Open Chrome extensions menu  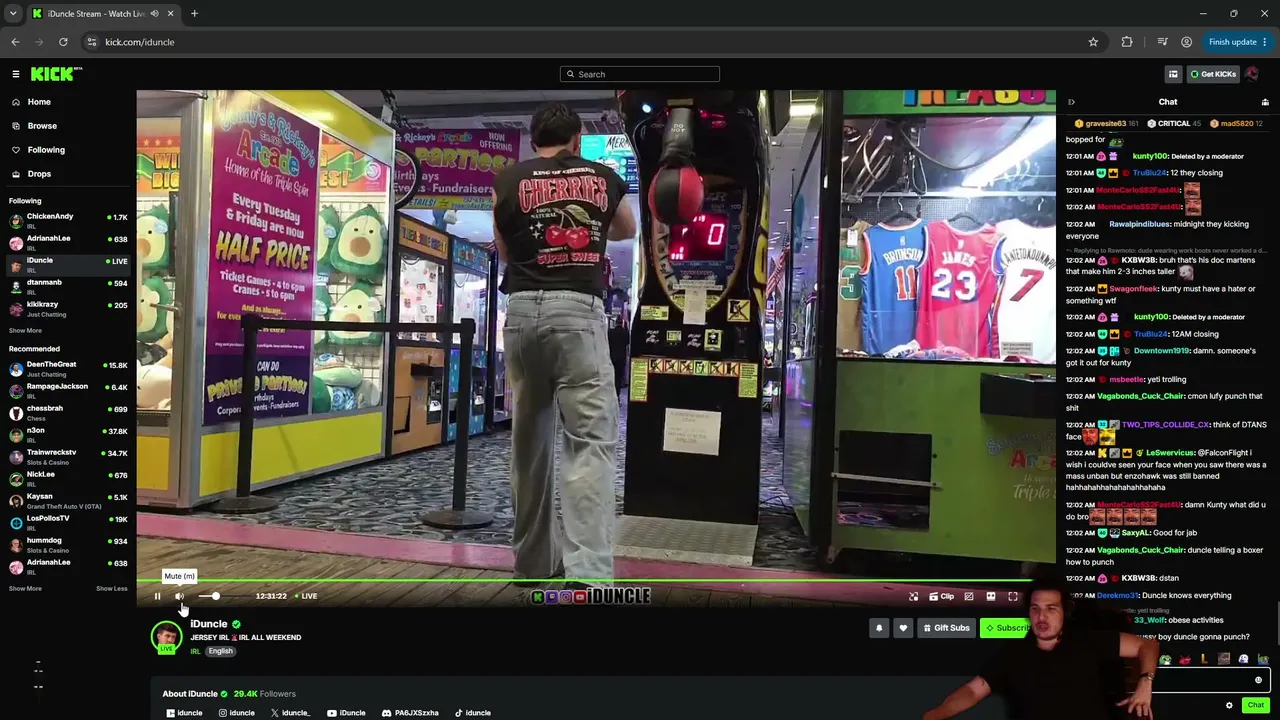[1127, 42]
